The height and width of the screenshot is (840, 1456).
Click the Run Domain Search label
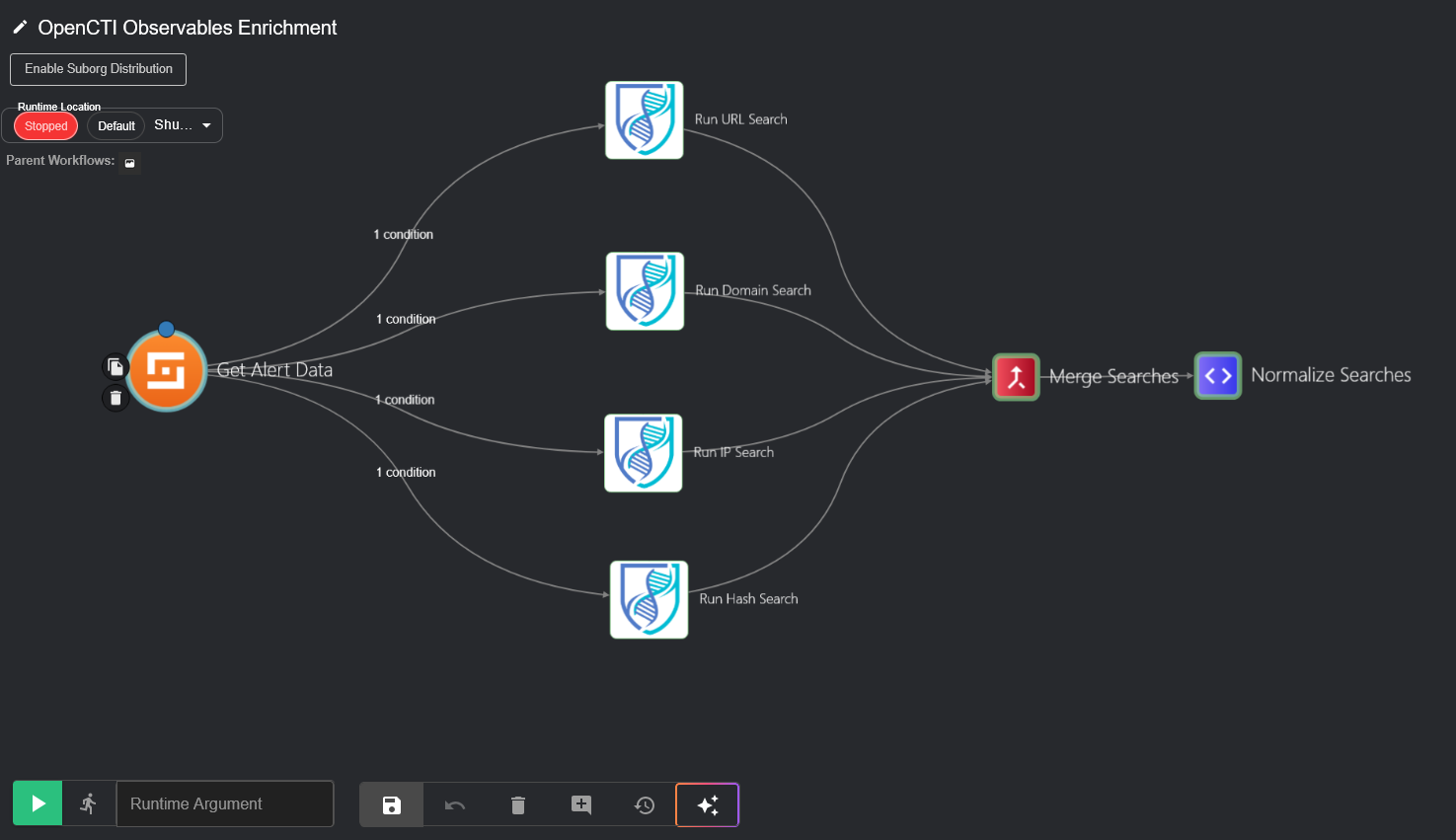pyautogui.click(x=753, y=290)
